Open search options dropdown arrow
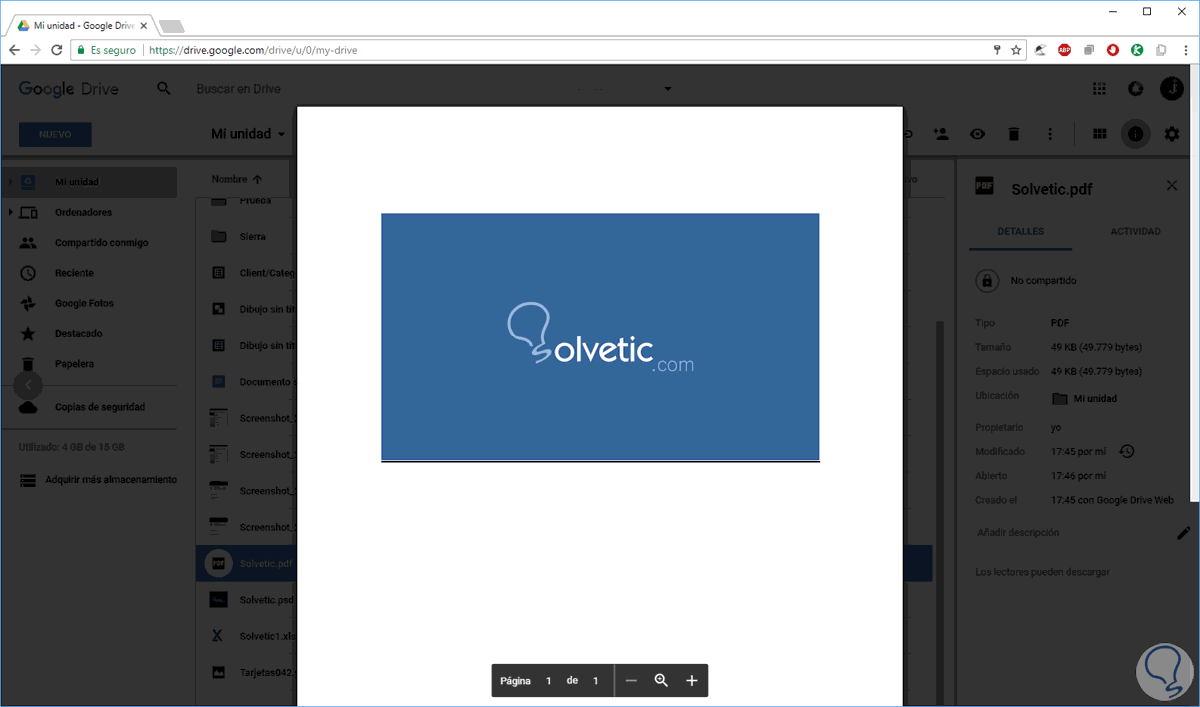Image resolution: width=1200 pixels, height=707 pixels. (x=668, y=89)
